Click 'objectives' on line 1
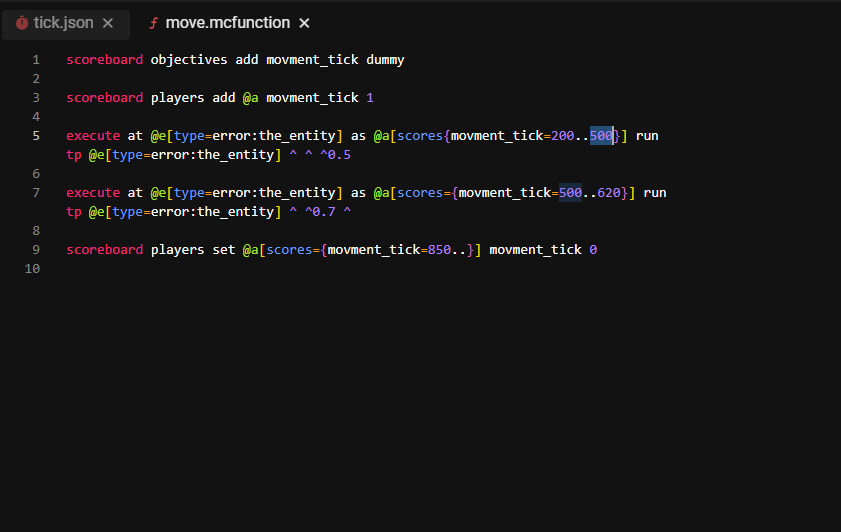The height and width of the screenshot is (532, 841). tap(189, 60)
